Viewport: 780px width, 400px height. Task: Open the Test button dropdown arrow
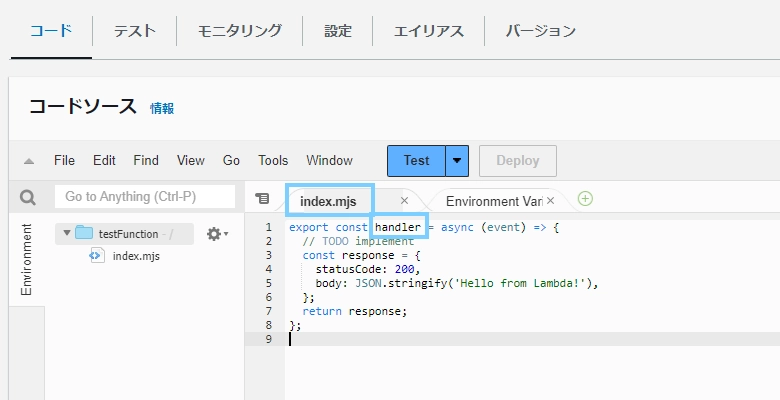pos(457,161)
